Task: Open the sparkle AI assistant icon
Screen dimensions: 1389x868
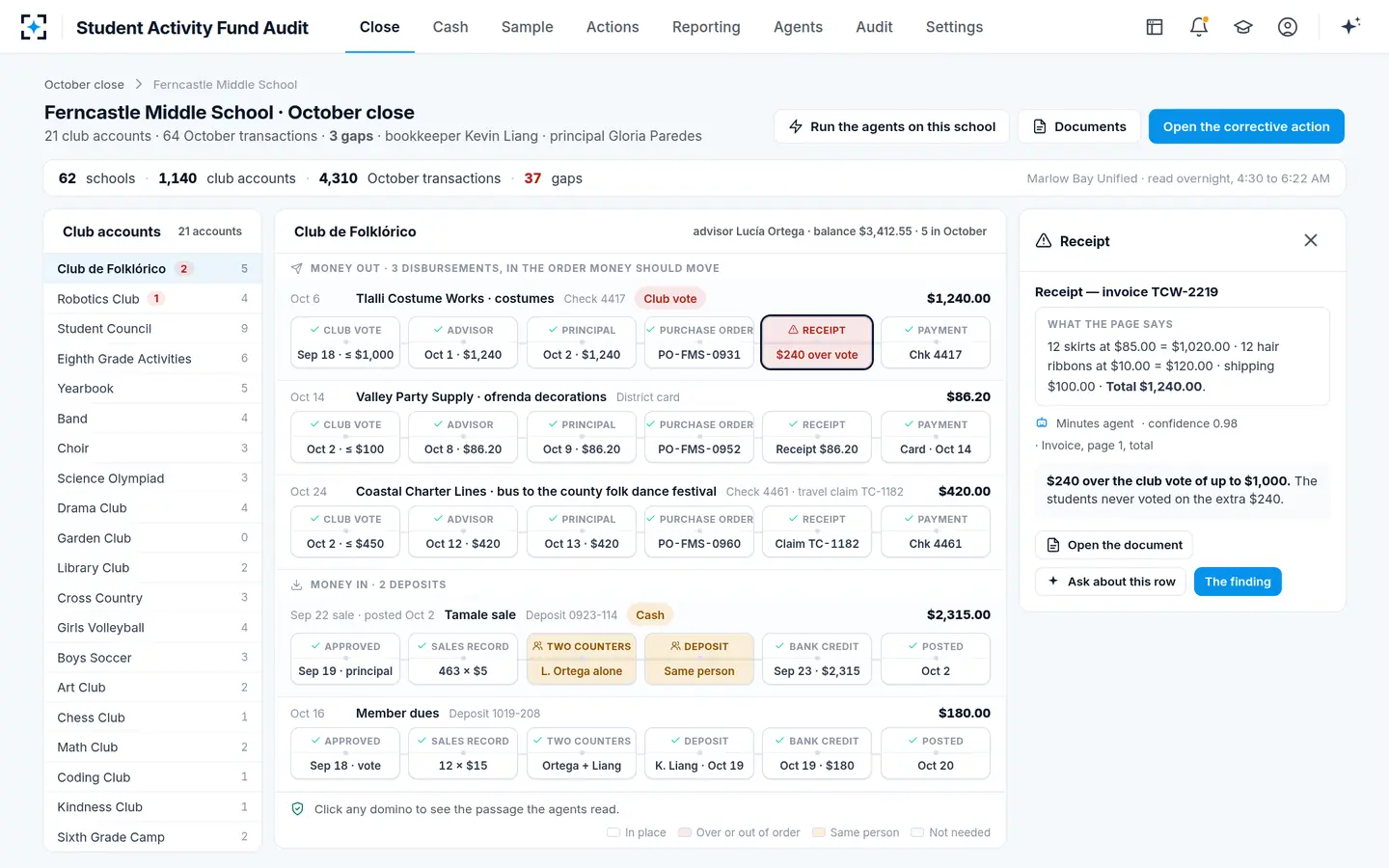Action: tap(1350, 26)
